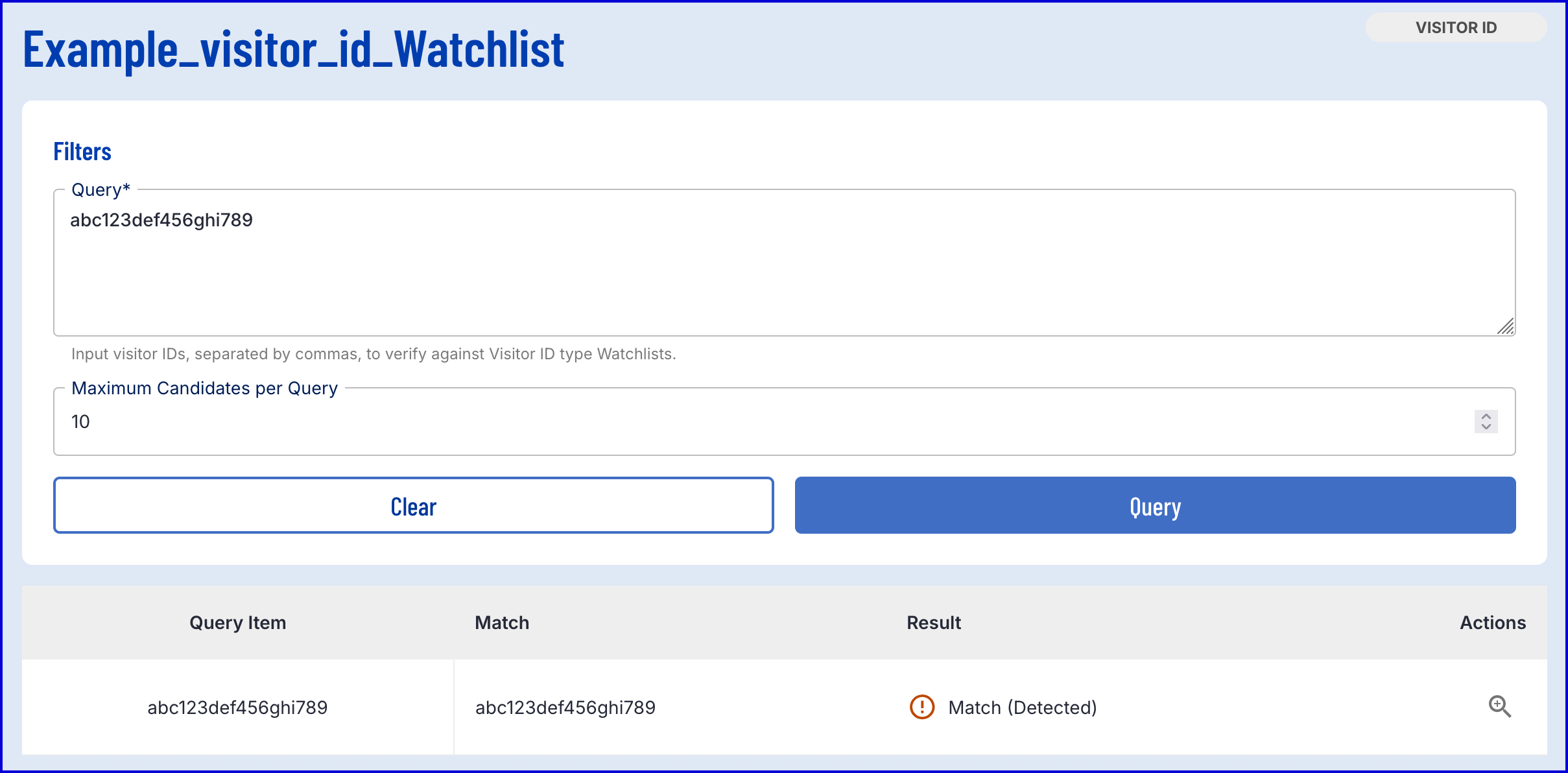Click the orange warning icon beside Match (Detected)
This screenshot has height=773, width=1568.
pos(921,707)
